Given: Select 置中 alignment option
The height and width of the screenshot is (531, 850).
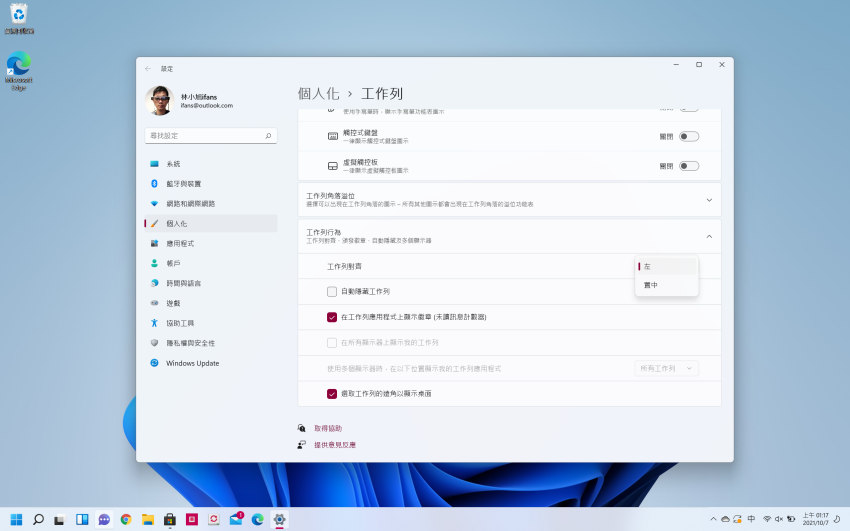Looking at the screenshot, I should coord(667,285).
